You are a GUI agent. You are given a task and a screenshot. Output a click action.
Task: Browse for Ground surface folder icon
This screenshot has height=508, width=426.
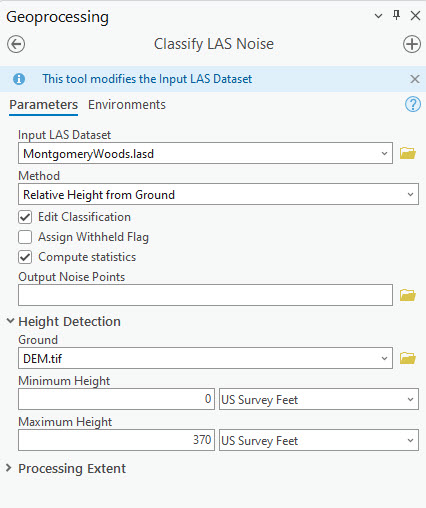(x=407, y=358)
